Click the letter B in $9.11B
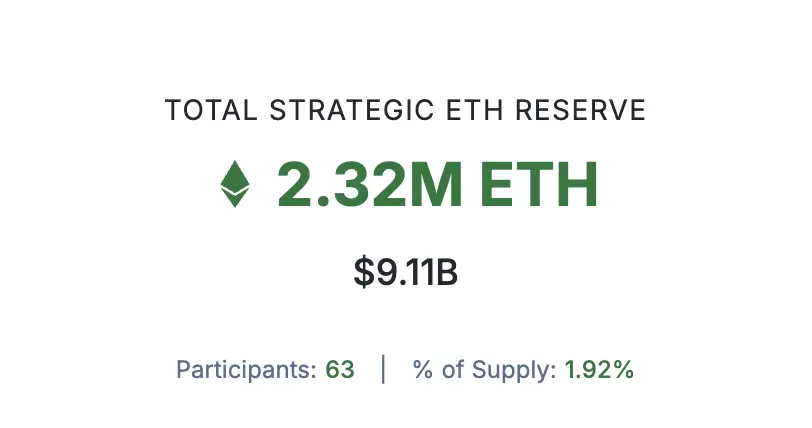812x428 pixels. click(x=447, y=273)
